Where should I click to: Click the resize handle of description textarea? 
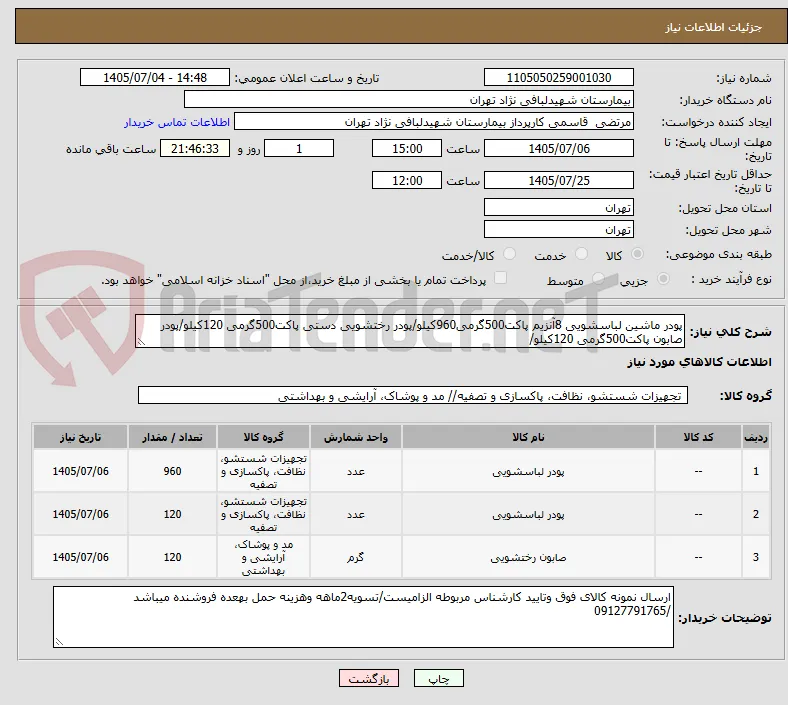[141, 342]
